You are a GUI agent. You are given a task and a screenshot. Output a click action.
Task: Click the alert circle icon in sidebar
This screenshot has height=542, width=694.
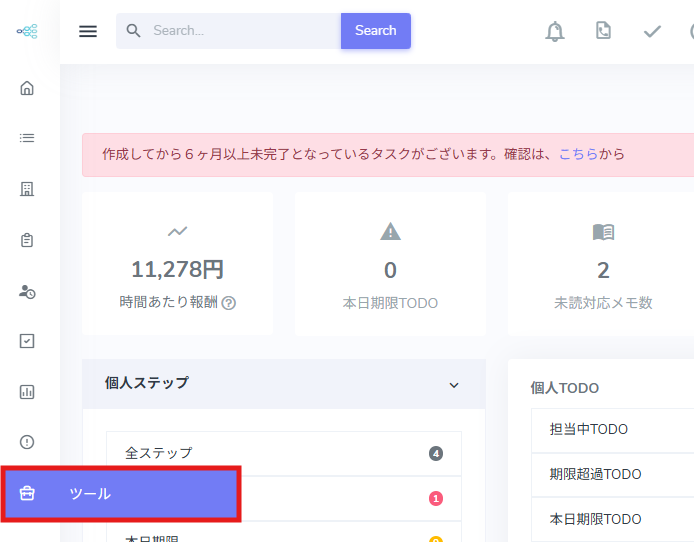(27, 442)
